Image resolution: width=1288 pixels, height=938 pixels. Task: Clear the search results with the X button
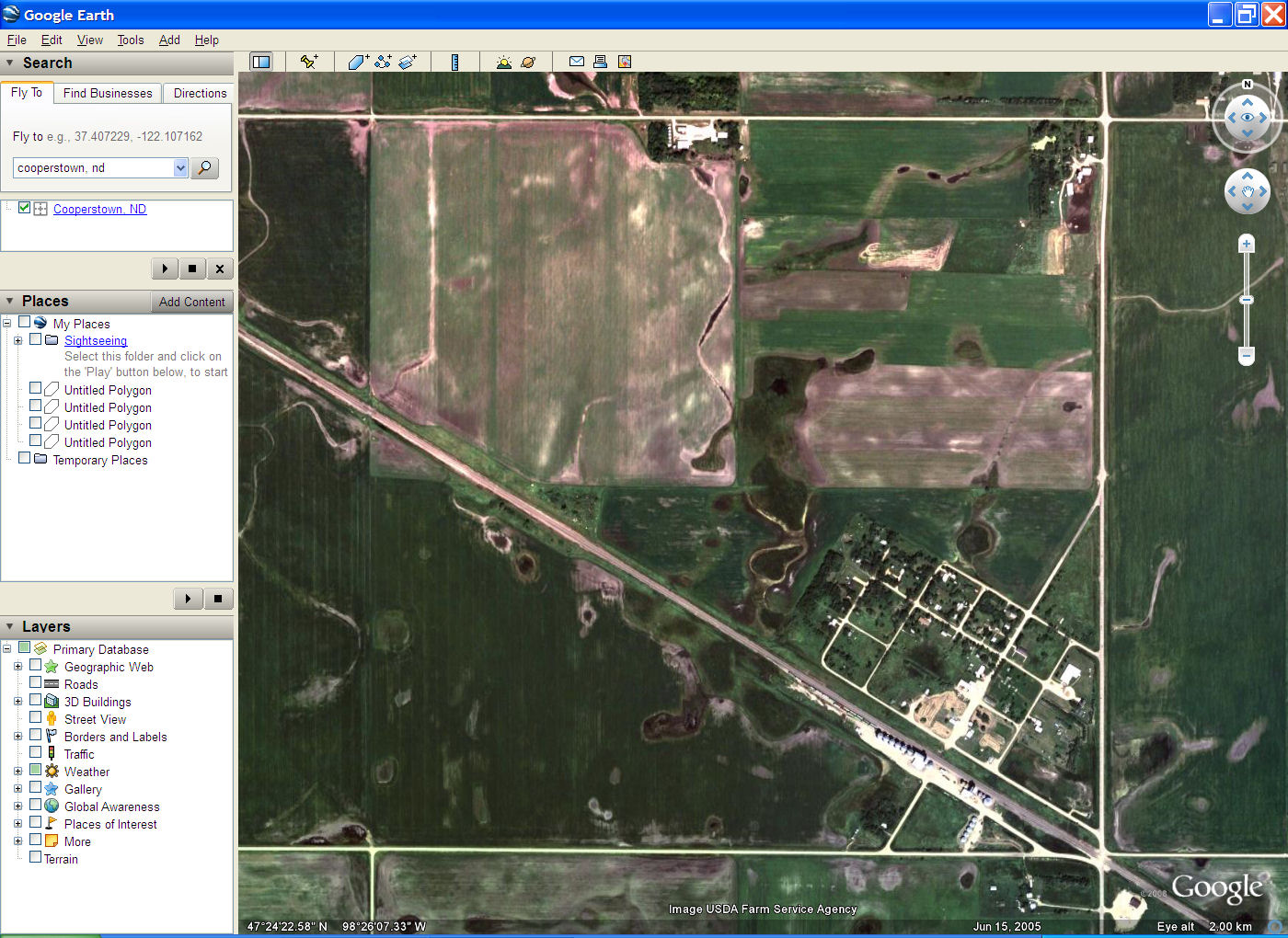pyautogui.click(x=220, y=269)
